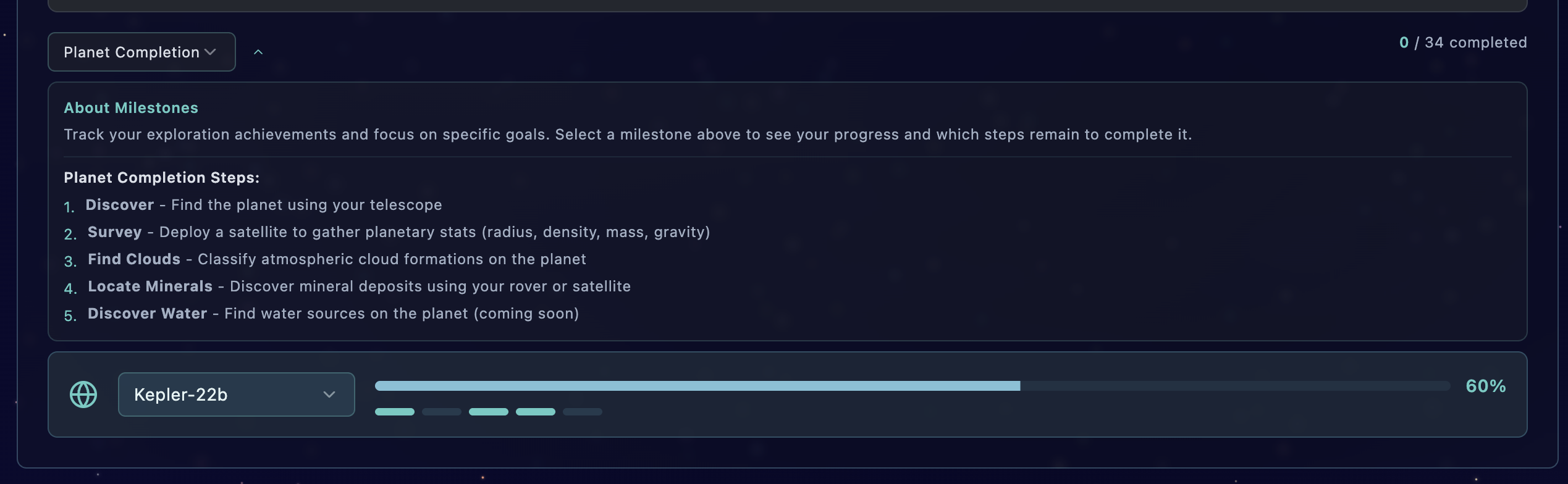Click the fourth step indicator pill
This screenshot has height=484, width=1568.
(x=535, y=412)
